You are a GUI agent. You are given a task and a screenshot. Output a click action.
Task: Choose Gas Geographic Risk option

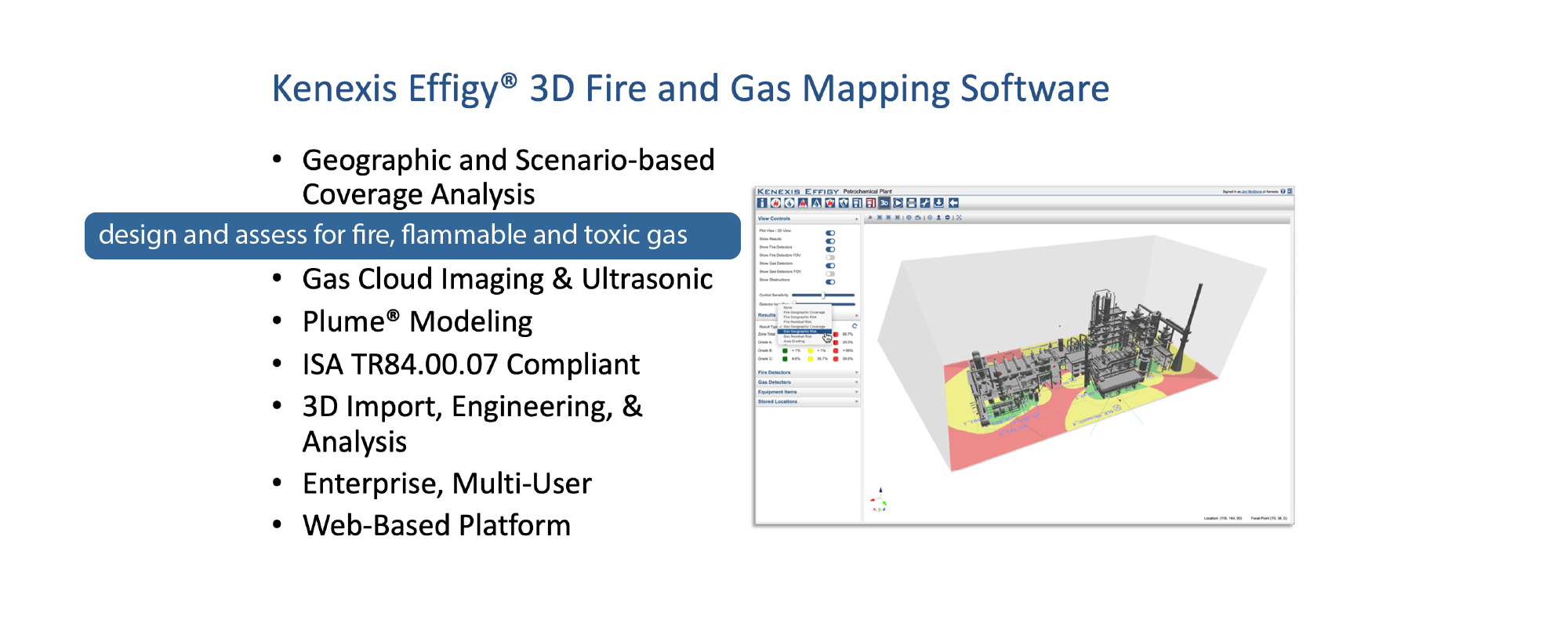tap(804, 332)
